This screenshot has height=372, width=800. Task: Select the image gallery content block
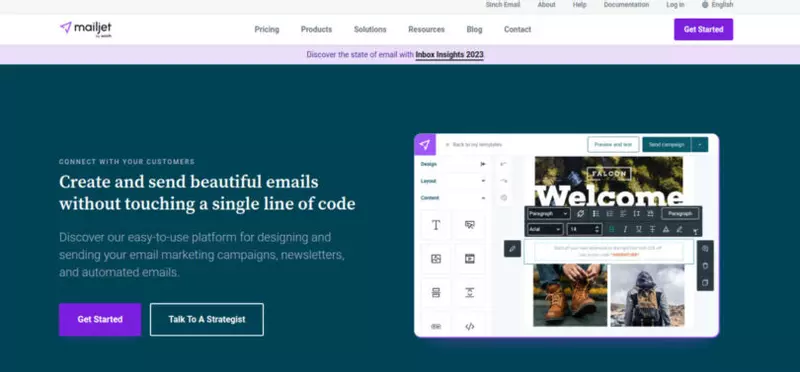[436, 259]
